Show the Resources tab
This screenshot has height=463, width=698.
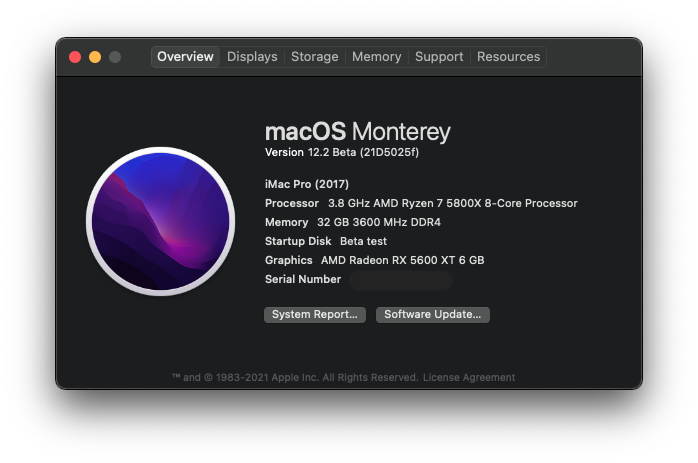[x=508, y=57]
